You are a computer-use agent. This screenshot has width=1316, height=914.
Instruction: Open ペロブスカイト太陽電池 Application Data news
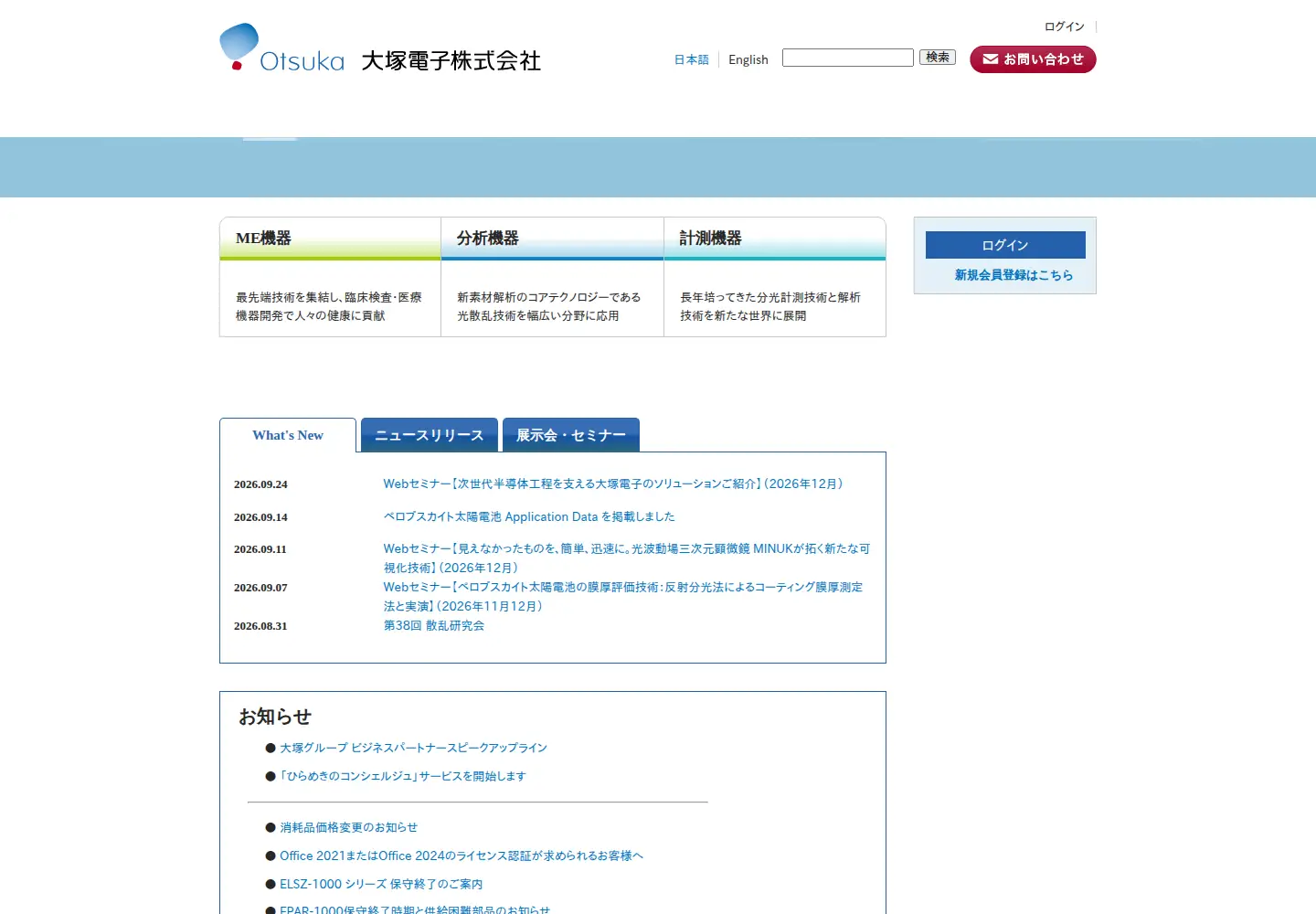[x=529, y=516]
